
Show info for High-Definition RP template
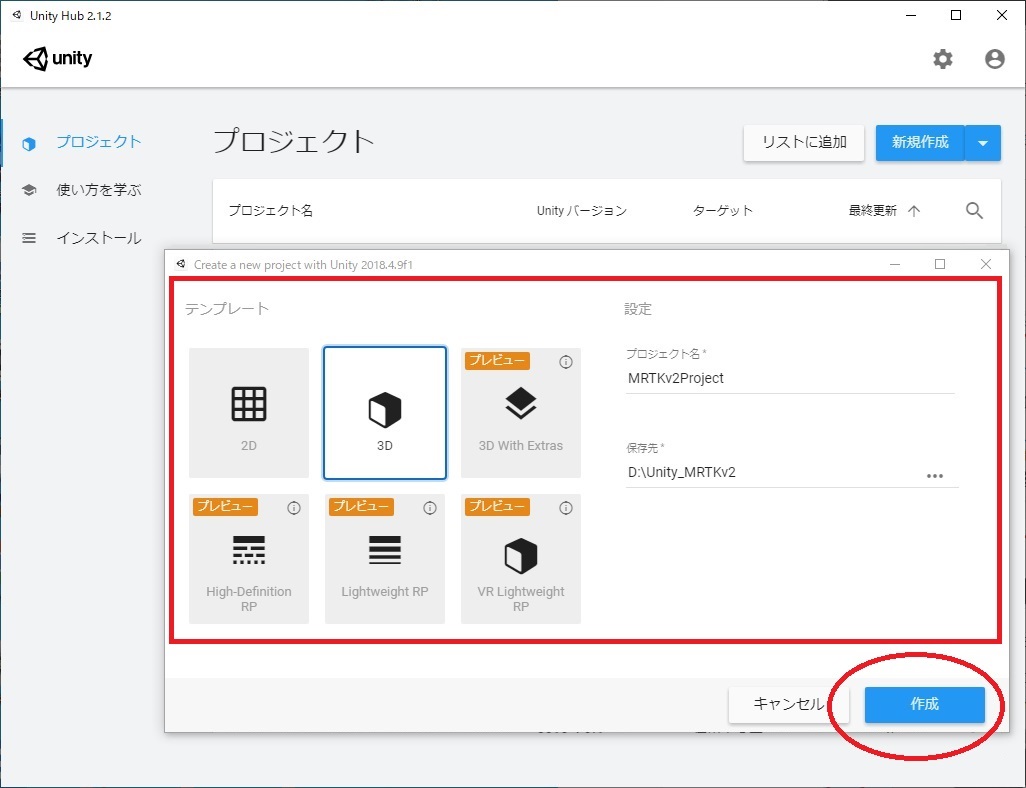294,508
